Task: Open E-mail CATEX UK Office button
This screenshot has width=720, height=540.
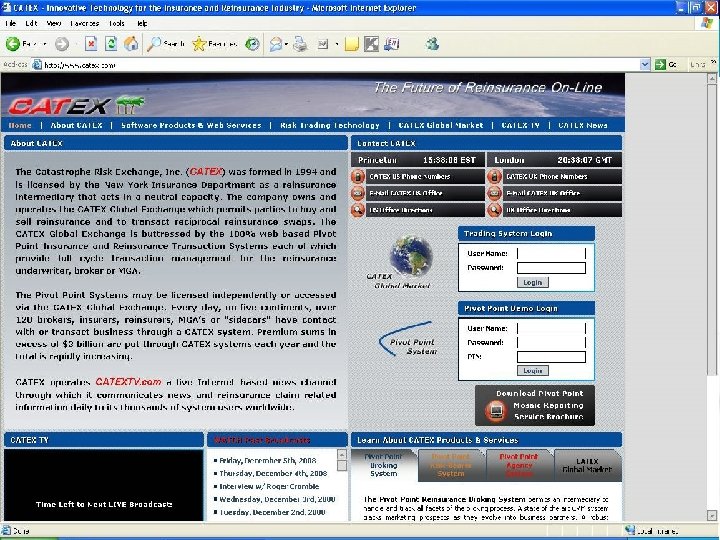Action: tap(562, 193)
